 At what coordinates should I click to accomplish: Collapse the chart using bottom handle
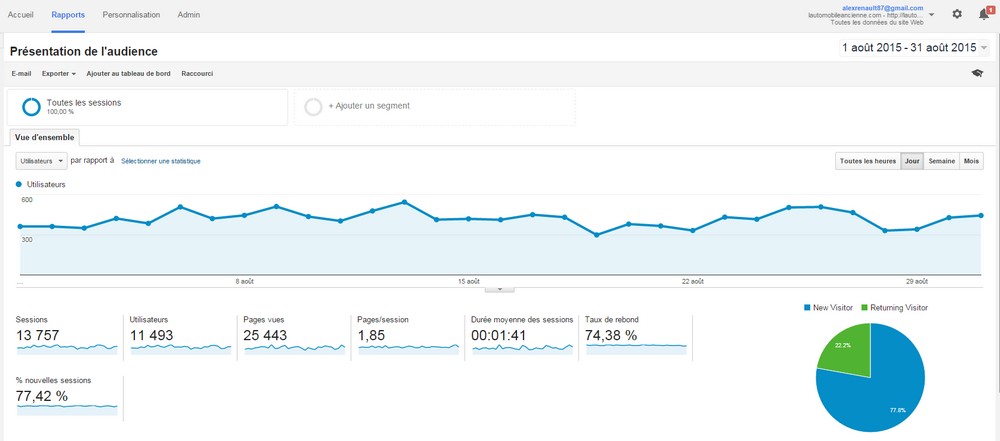click(x=499, y=289)
